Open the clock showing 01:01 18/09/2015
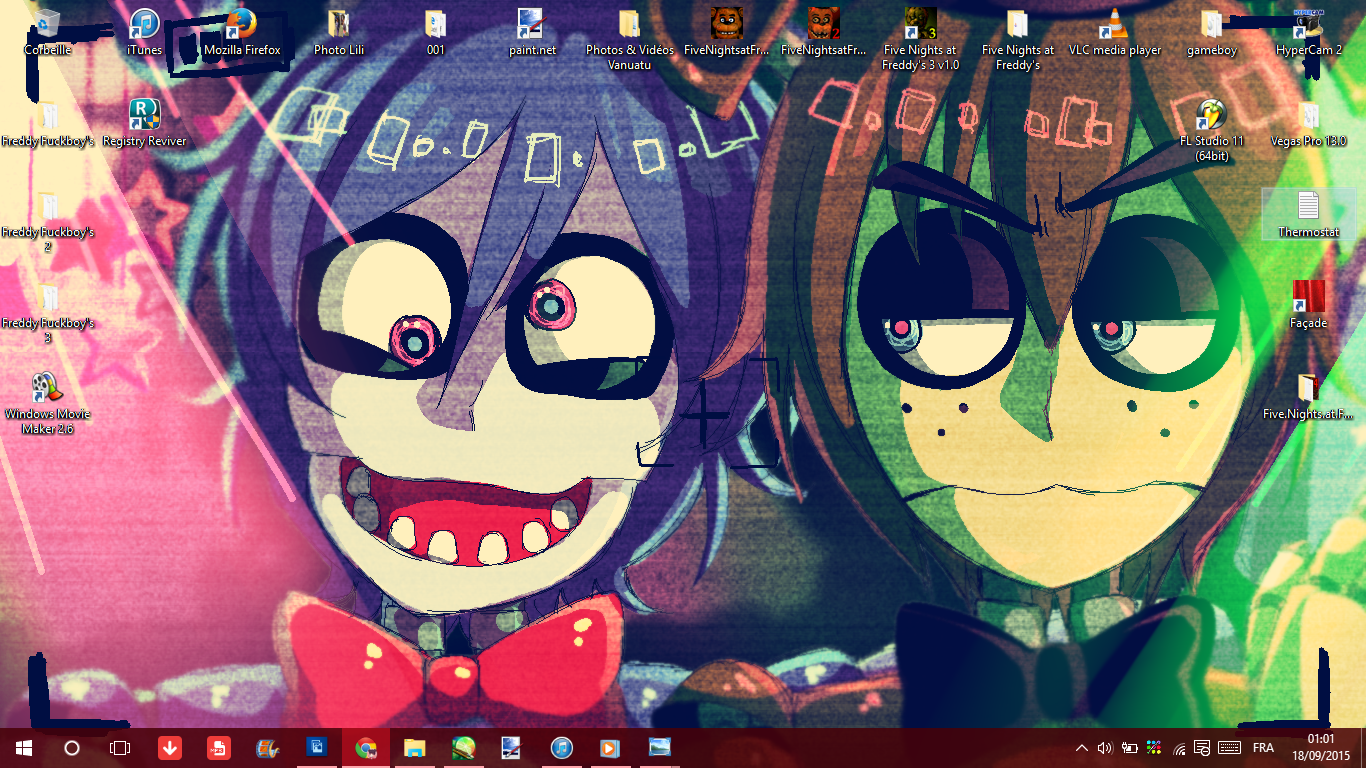Image resolution: width=1366 pixels, height=768 pixels. point(1321,748)
